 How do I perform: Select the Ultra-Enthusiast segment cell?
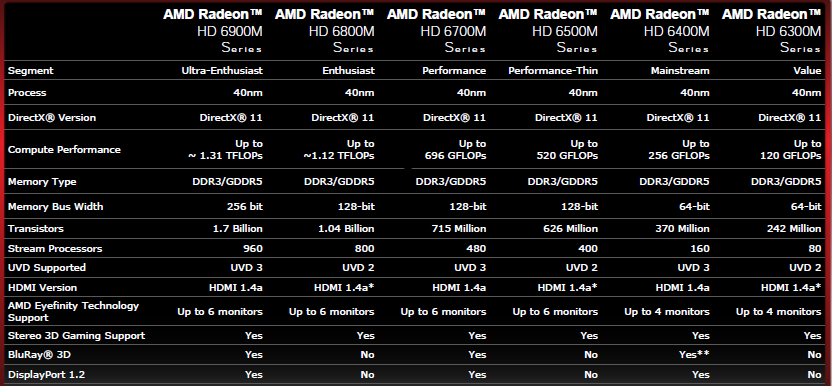tap(222, 71)
